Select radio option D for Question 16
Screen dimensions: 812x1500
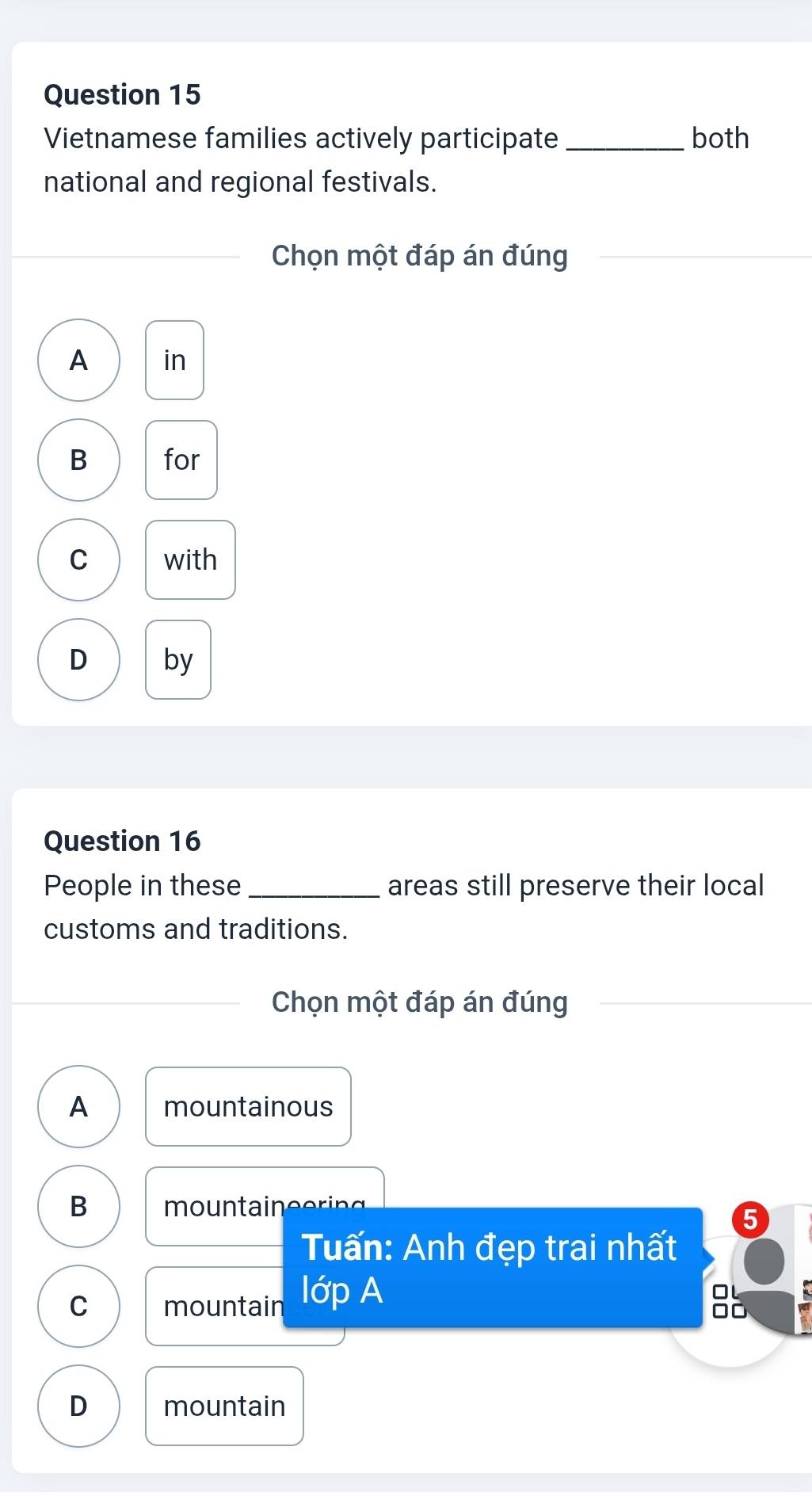tap(78, 1406)
